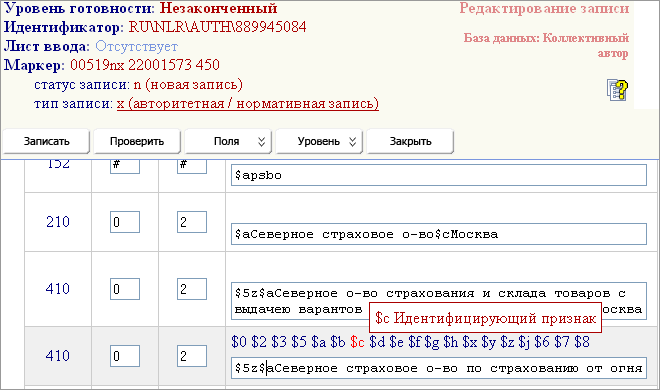Click the Закрыть button
This screenshot has width=660, height=390.
[x=410, y=141]
